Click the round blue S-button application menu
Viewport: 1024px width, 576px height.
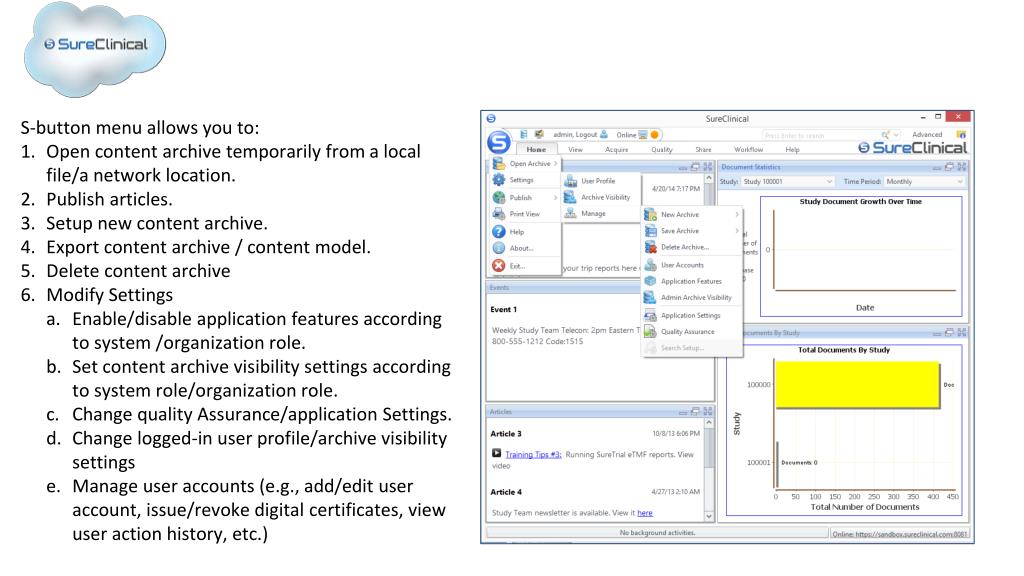(x=498, y=142)
